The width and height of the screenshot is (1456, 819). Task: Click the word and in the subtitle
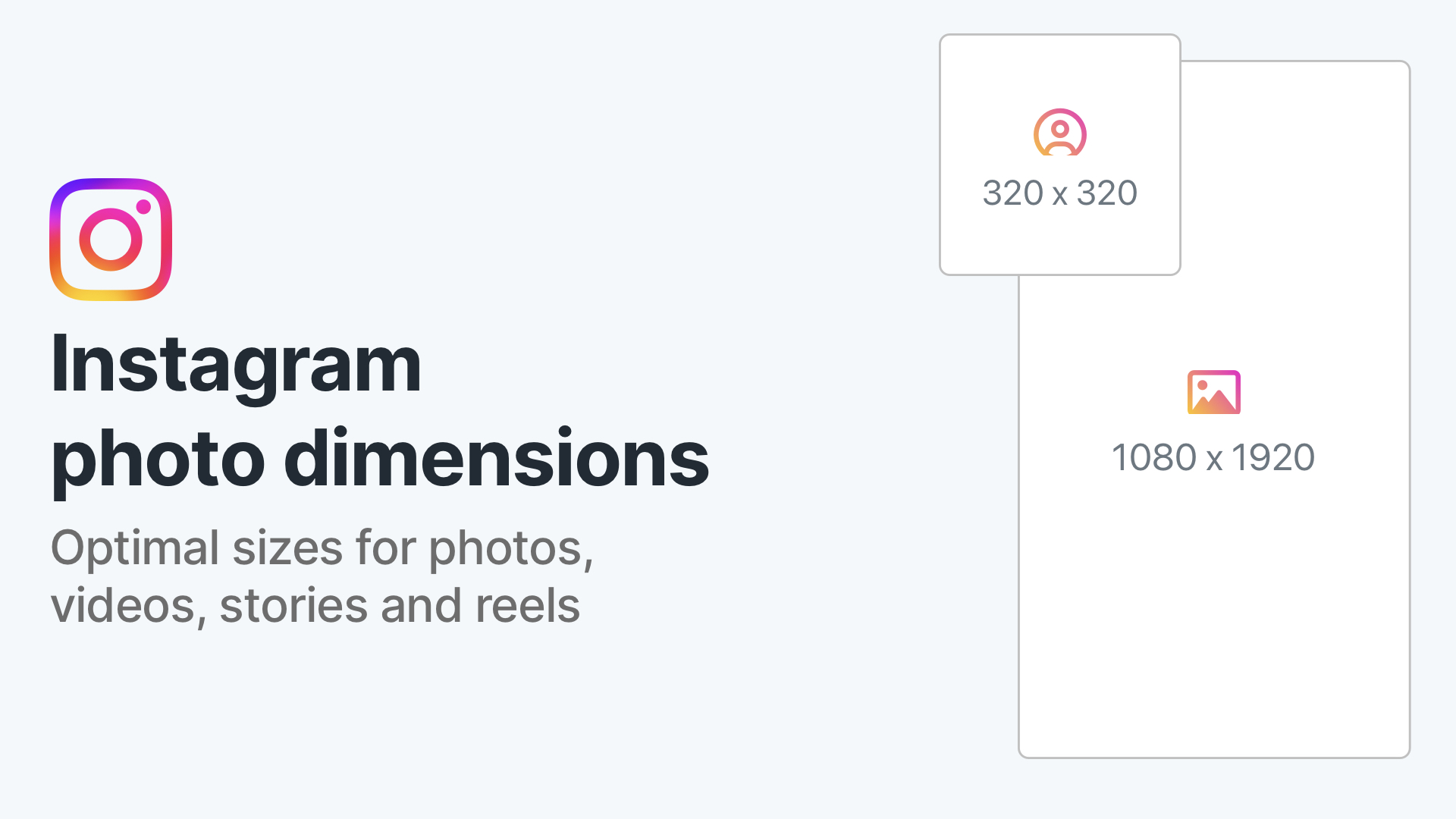(421, 606)
